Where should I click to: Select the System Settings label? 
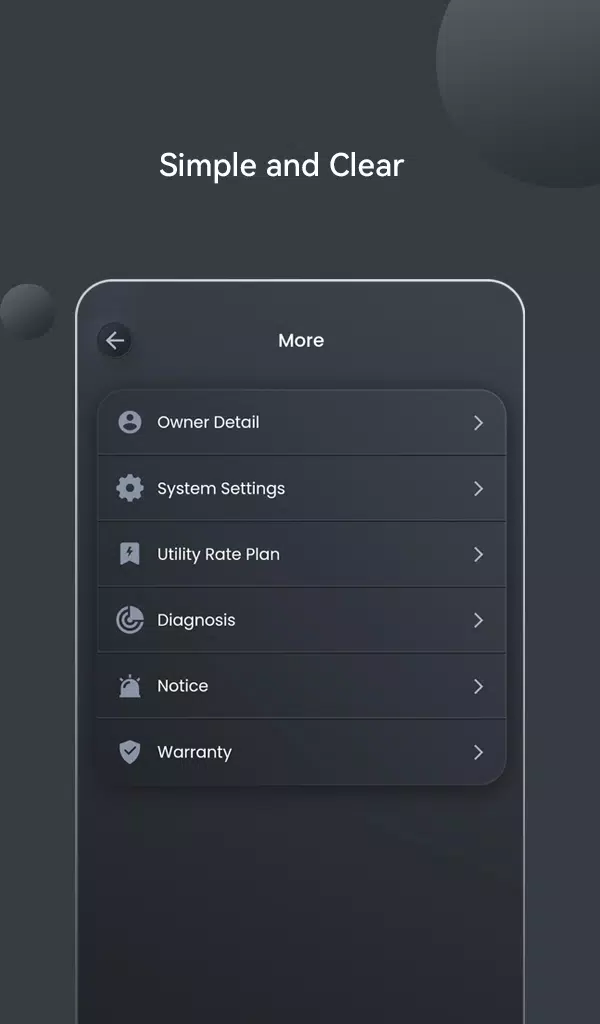click(221, 489)
